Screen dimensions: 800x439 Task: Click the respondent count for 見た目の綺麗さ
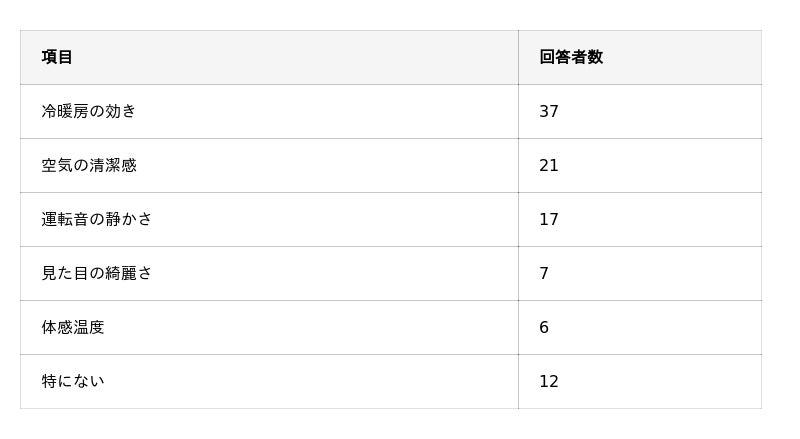pyautogui.click(x=544, y=273)
